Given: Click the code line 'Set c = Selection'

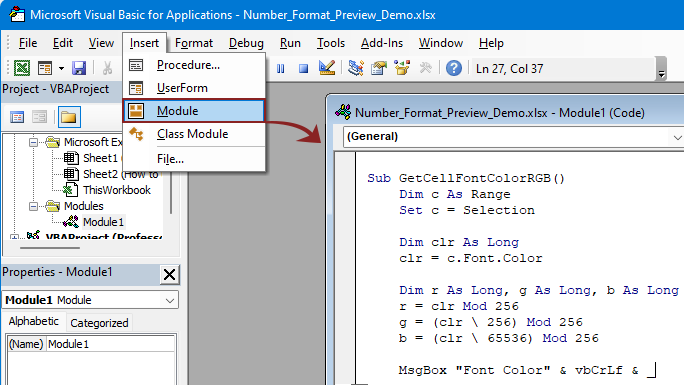Looking at the screenshot, I should click(x=467, y=210).
